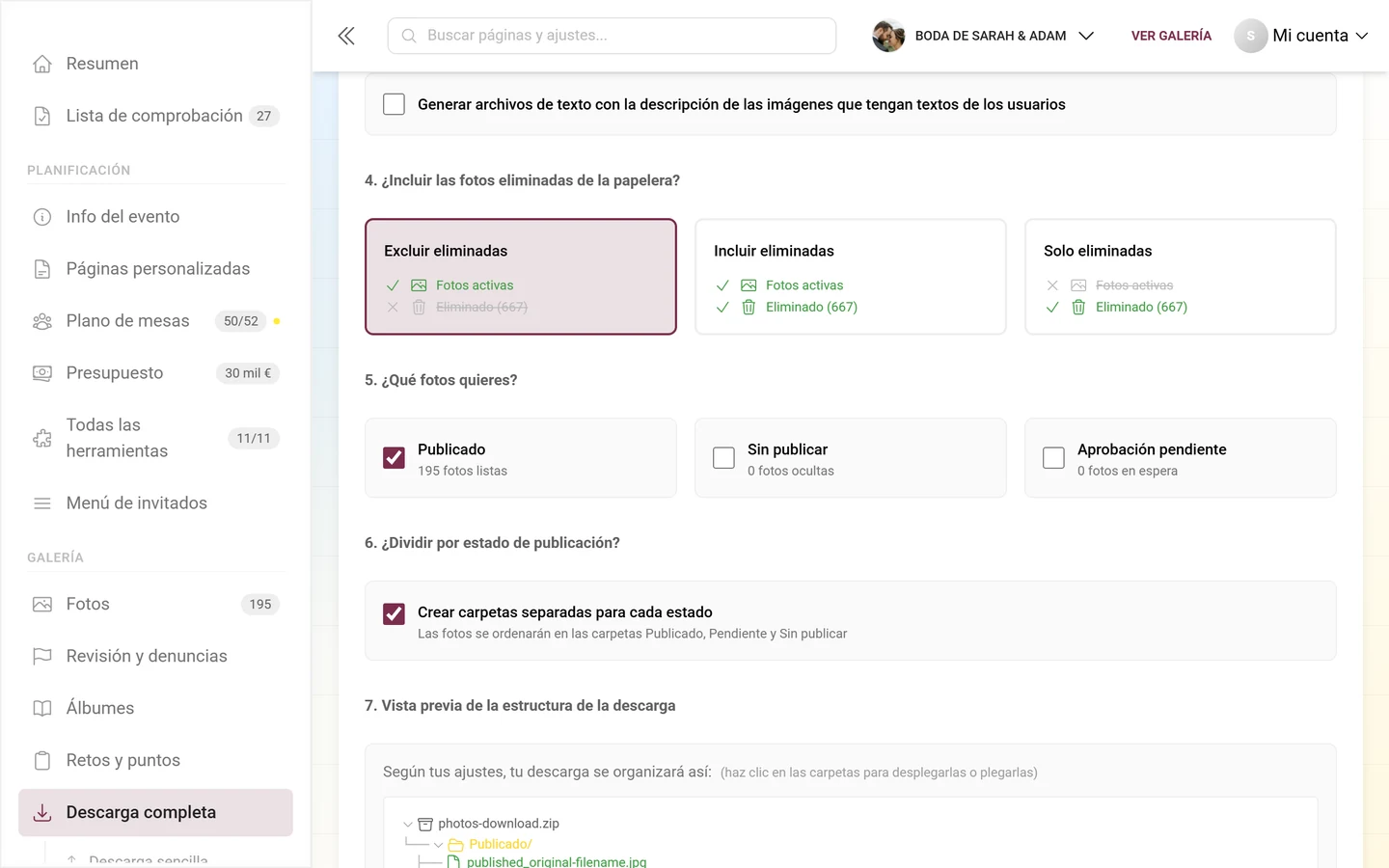Click the 195 badge next to Fotos

(260, 605)
